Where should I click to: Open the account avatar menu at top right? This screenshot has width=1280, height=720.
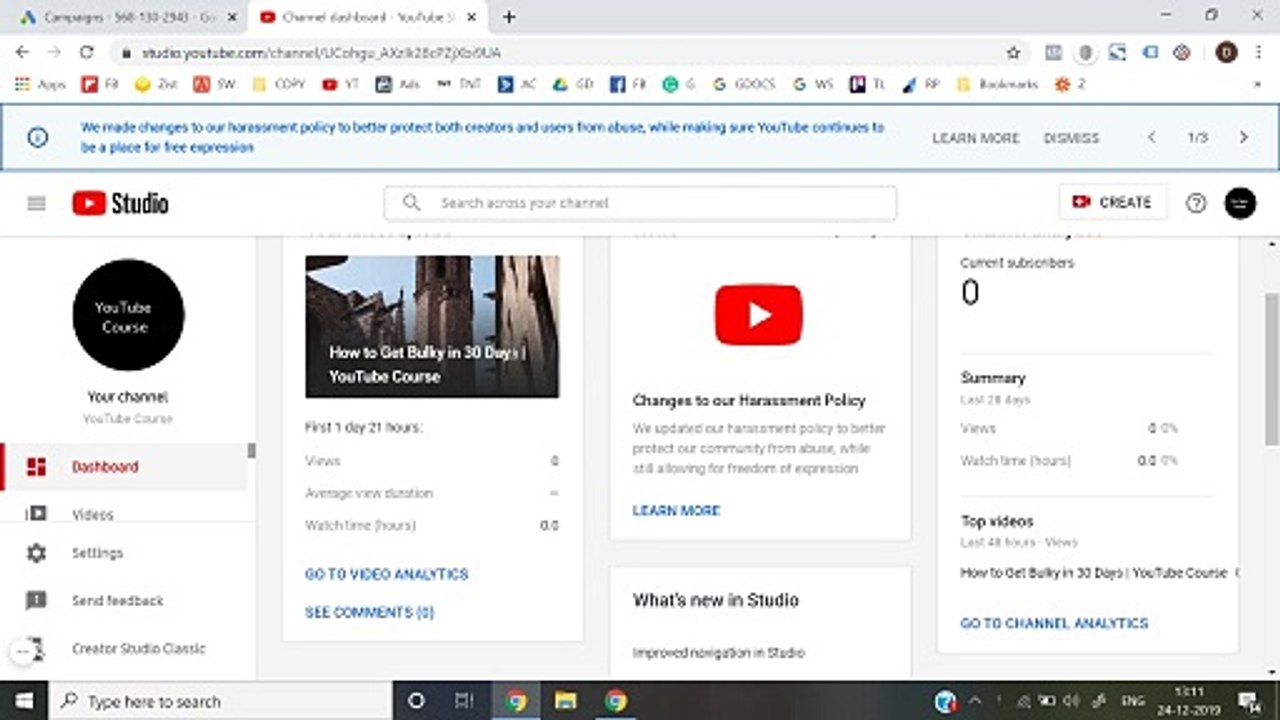coord(1240,203)
